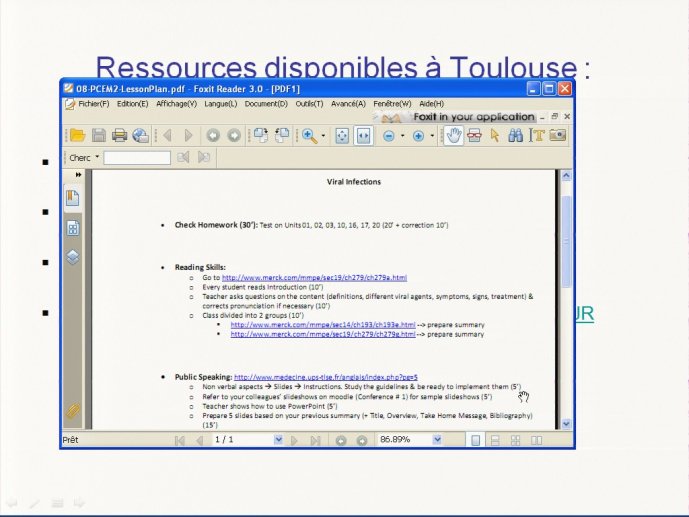Select Facing pages layout in status bar
The image size is (689, 517).
pyautogui.click(x=536, y=440)
